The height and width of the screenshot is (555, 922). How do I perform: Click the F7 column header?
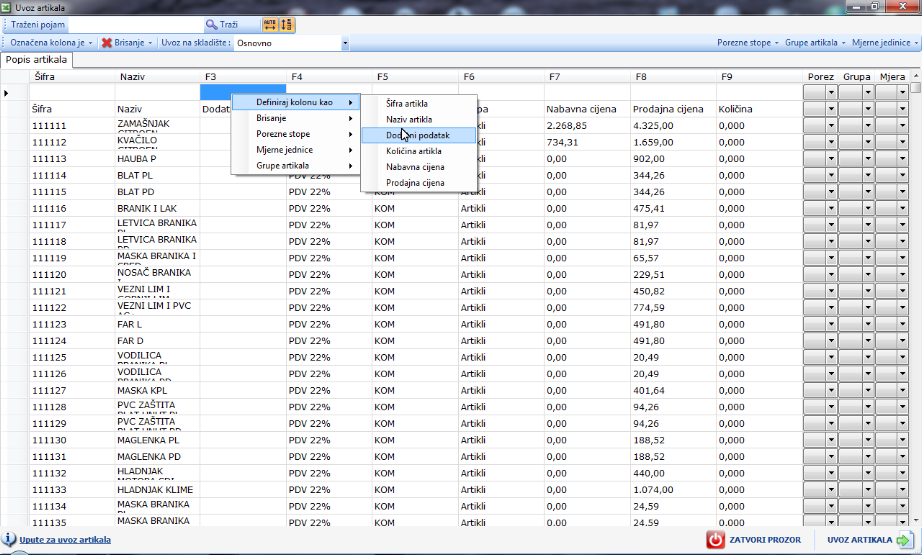pyautogui.click(x=587, y=76)
